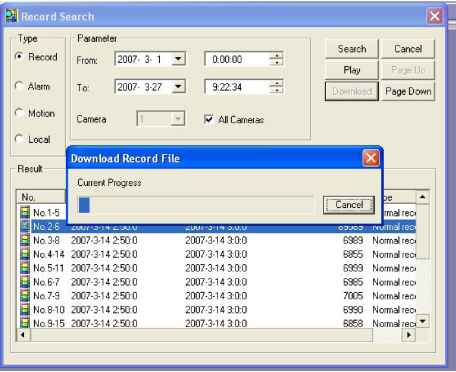Select the result row No.4-14

[x=217, y=254]
